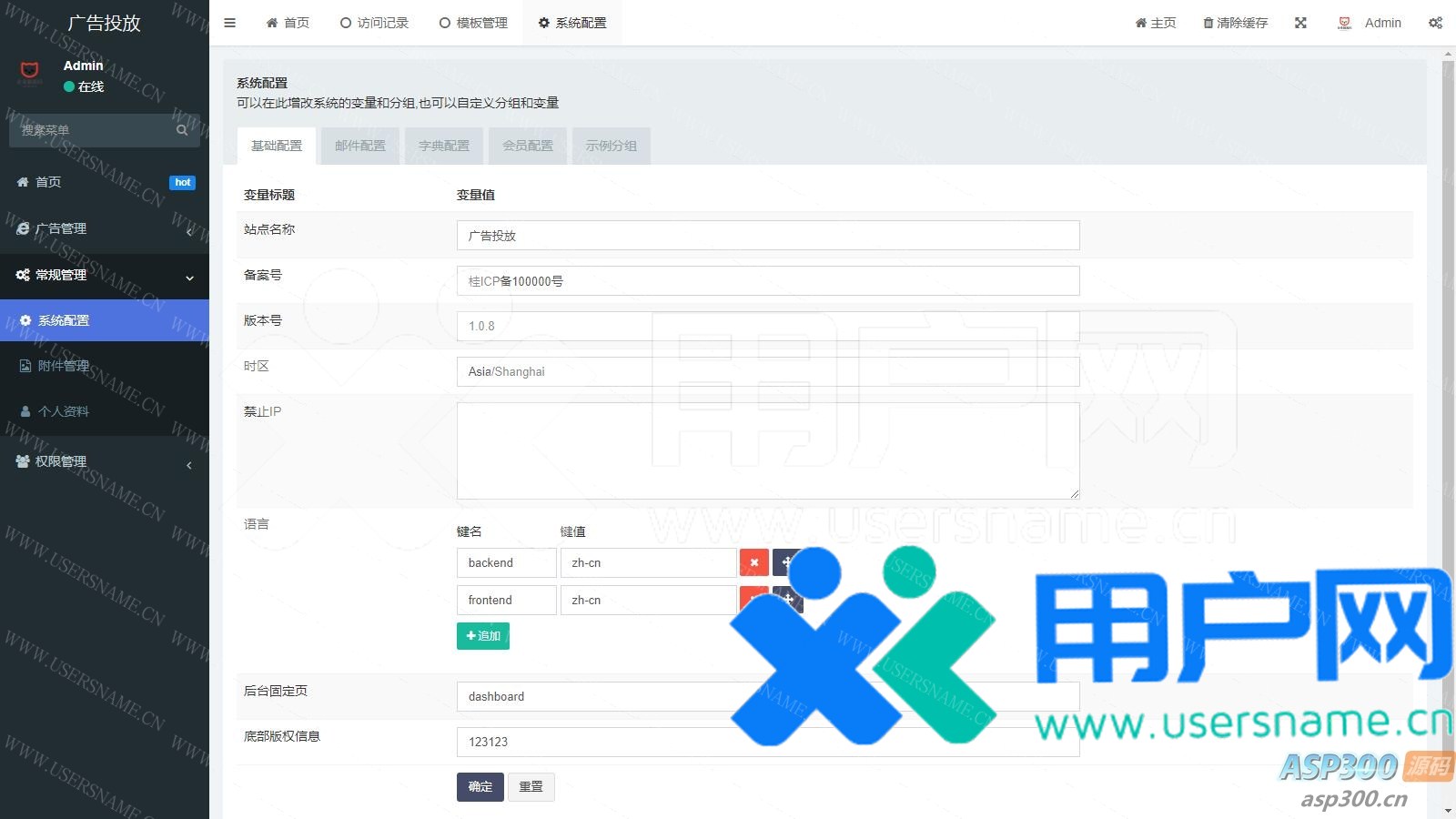The height and width of the screenshot is (819, 1456).
Task: Delete the backend language row
Action: tap(754, 562)
